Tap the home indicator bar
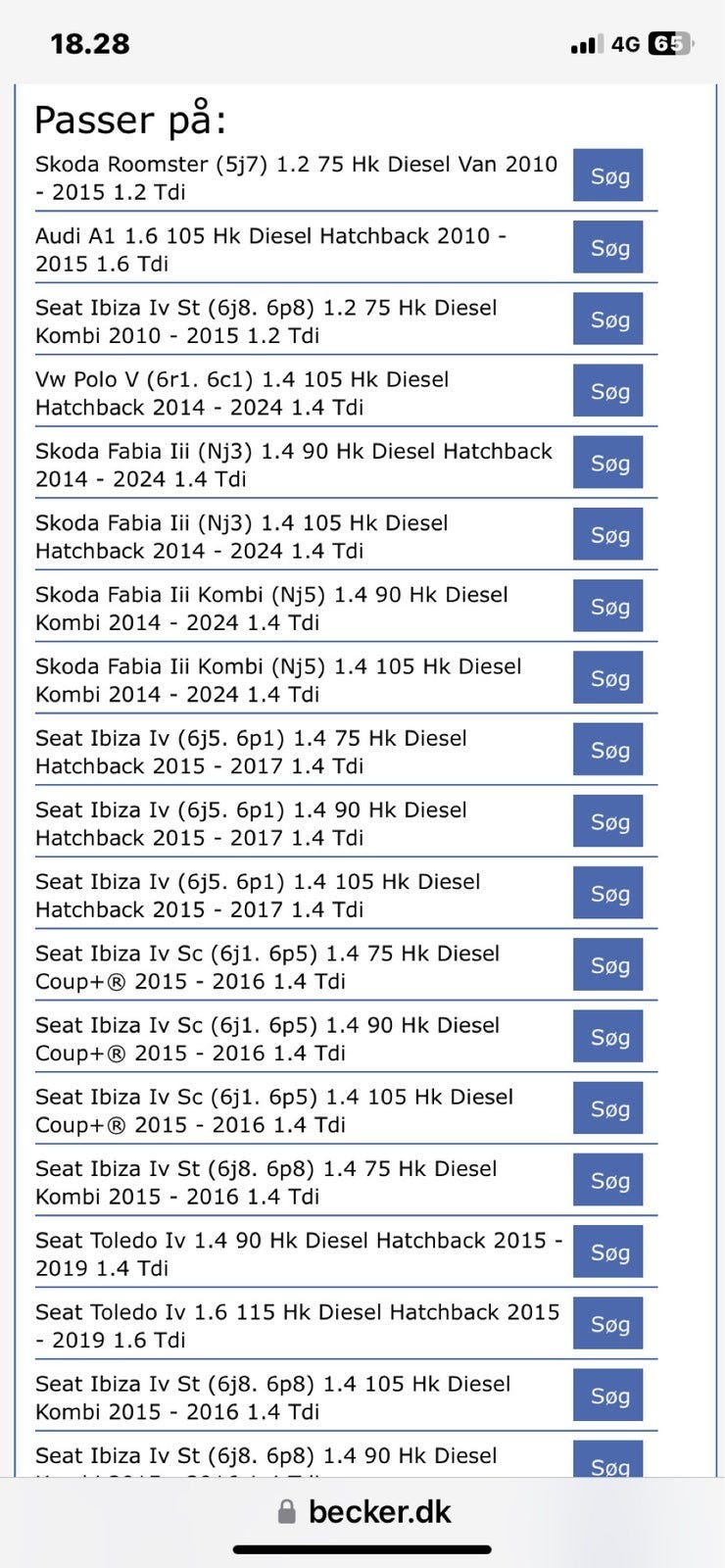725x1568 pixels. pyautogui.click(x=362, y=1549)
